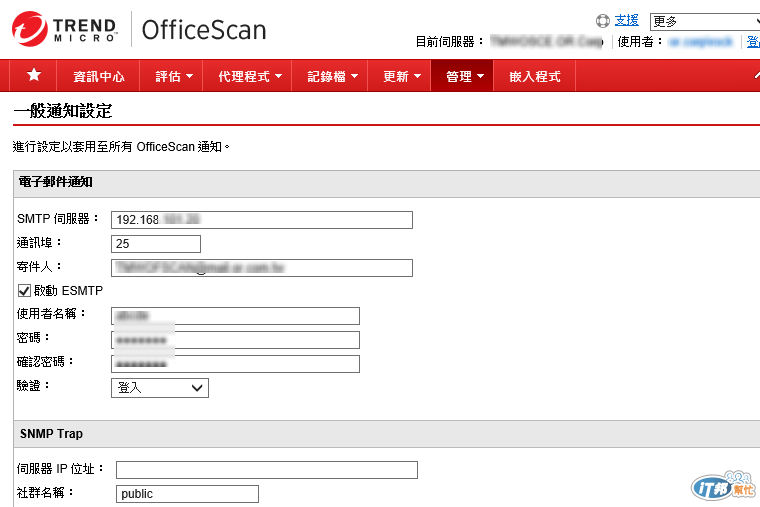The width and height of the screenshot is (760, 507).
Task: Click the 一般通知設定 page title
Action: (63, 111)
